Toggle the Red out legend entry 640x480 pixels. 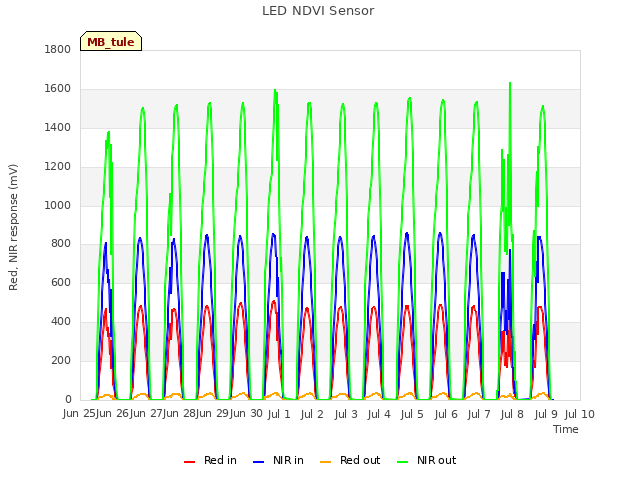(350, 460)
